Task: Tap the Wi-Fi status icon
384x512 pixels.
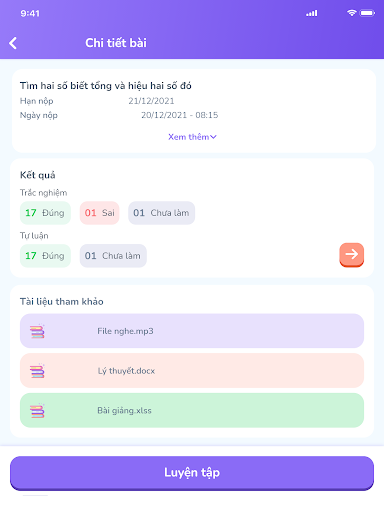Action: 351,13
